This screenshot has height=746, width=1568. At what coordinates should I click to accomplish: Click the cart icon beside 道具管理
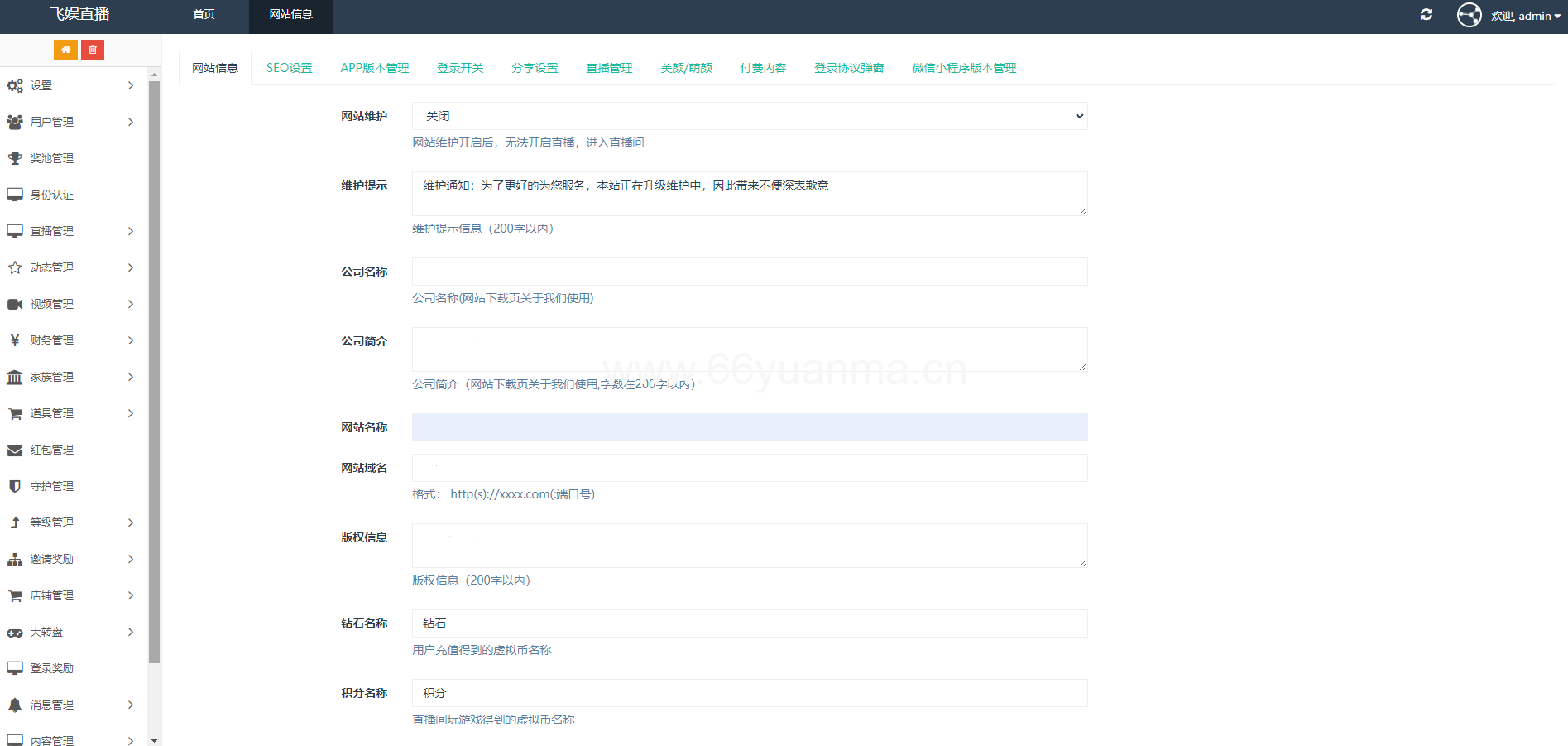point(15,413)
